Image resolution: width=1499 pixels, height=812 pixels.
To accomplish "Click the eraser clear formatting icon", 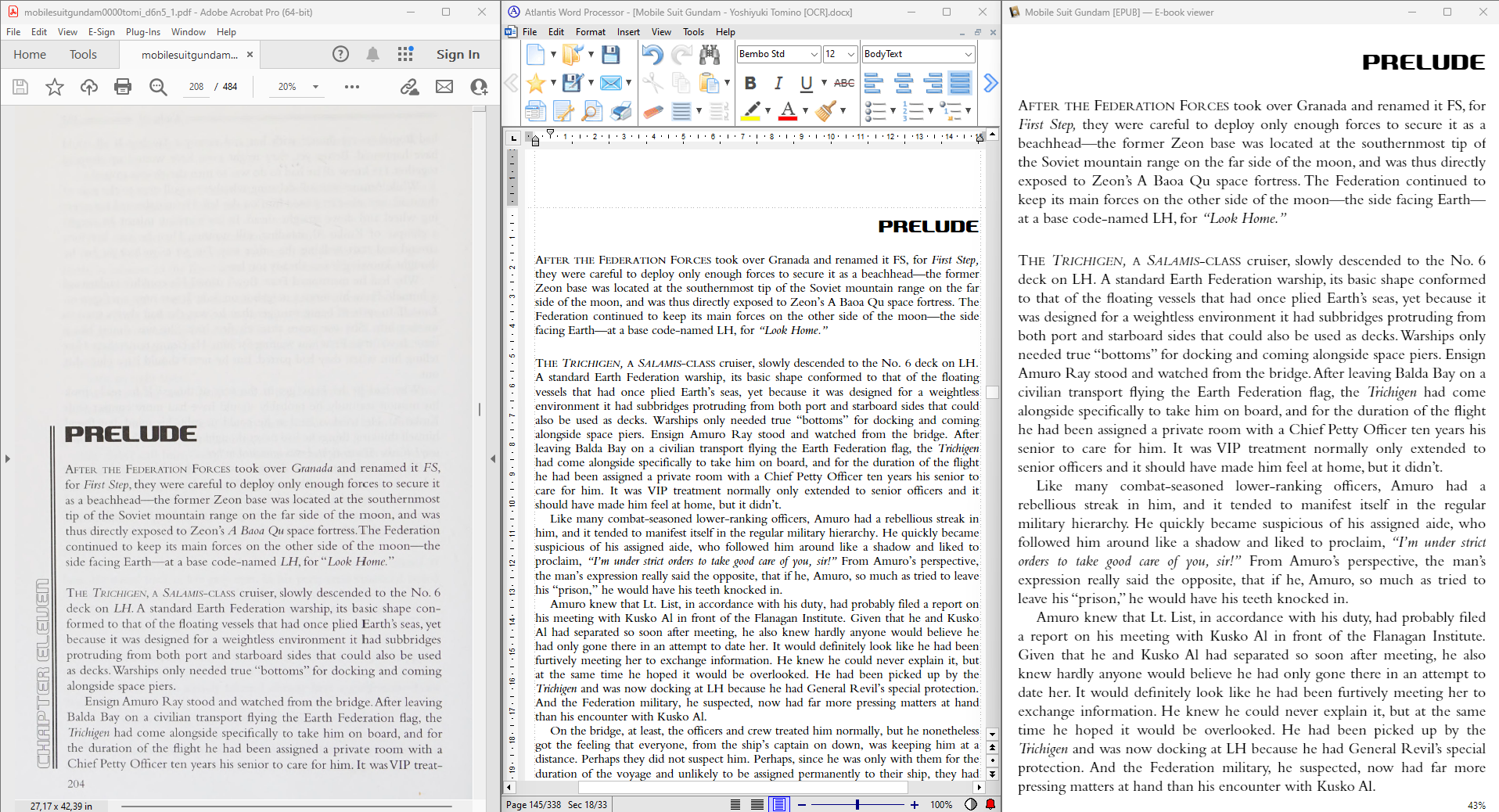I will point(652,111).
